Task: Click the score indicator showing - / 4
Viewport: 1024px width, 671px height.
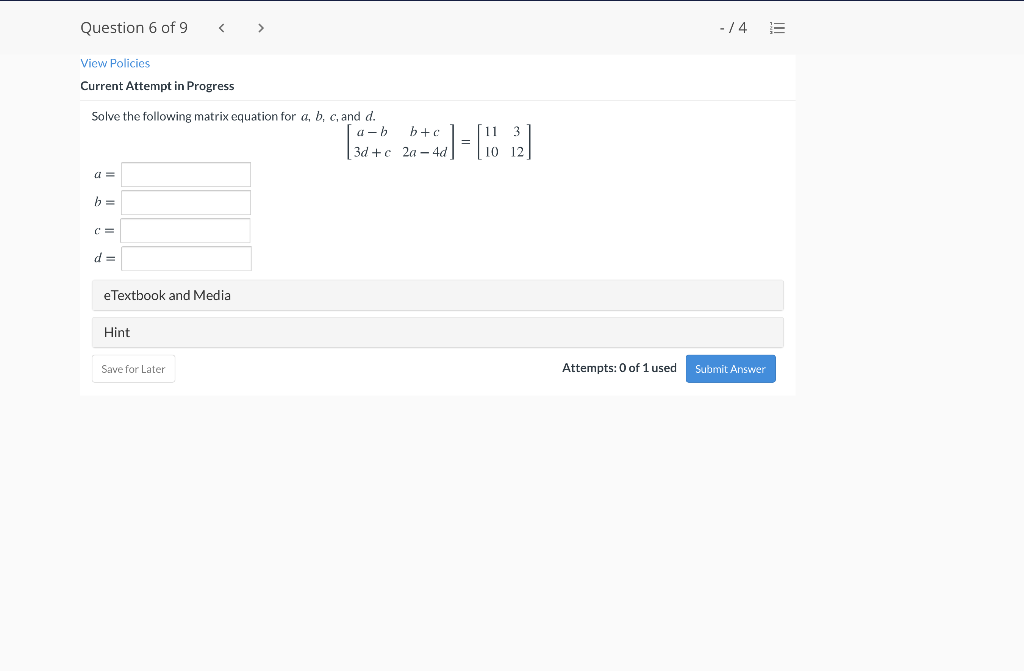Action: pos(732,28)
